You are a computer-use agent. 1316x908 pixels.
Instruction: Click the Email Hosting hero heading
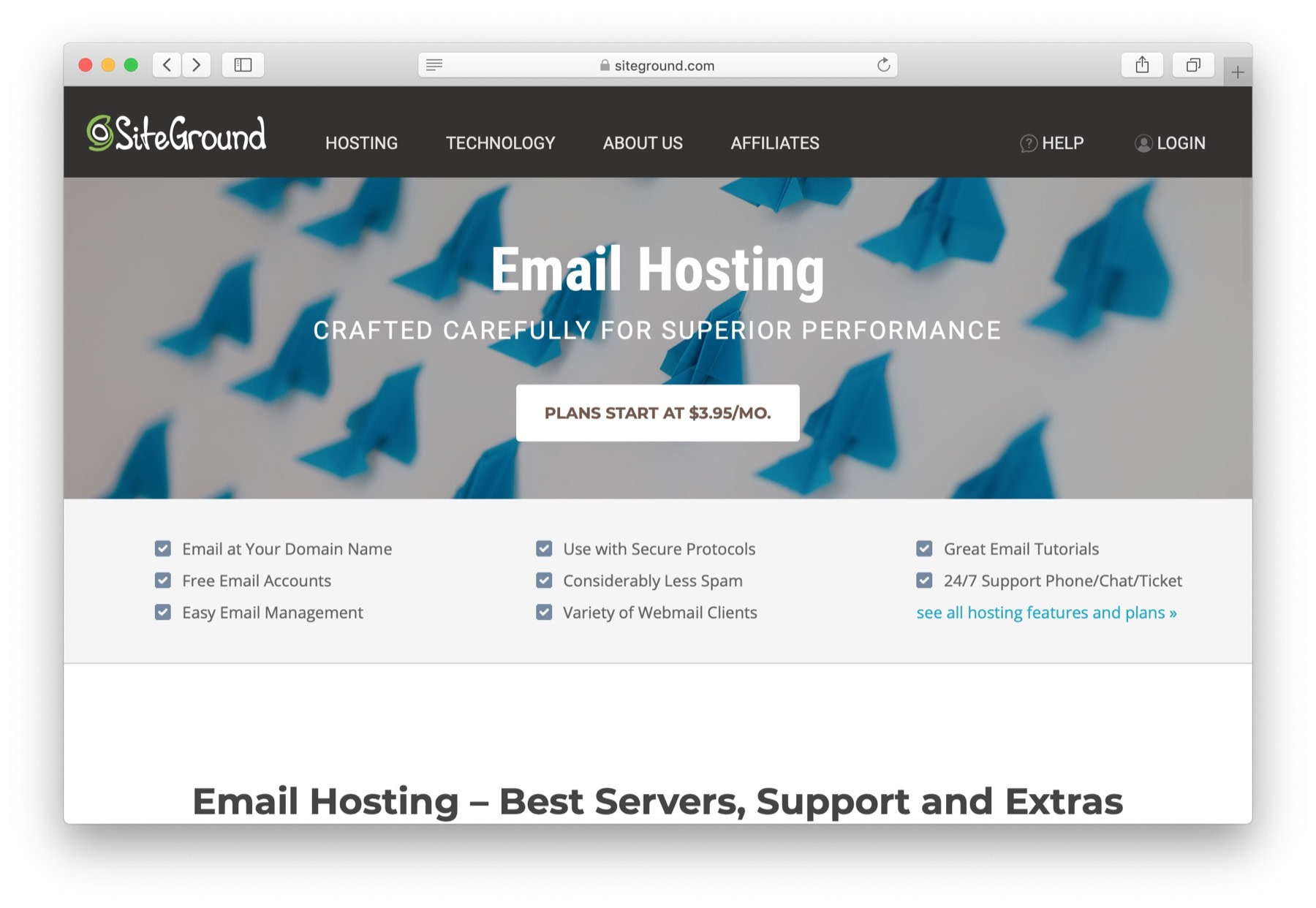tap(657, 271)
